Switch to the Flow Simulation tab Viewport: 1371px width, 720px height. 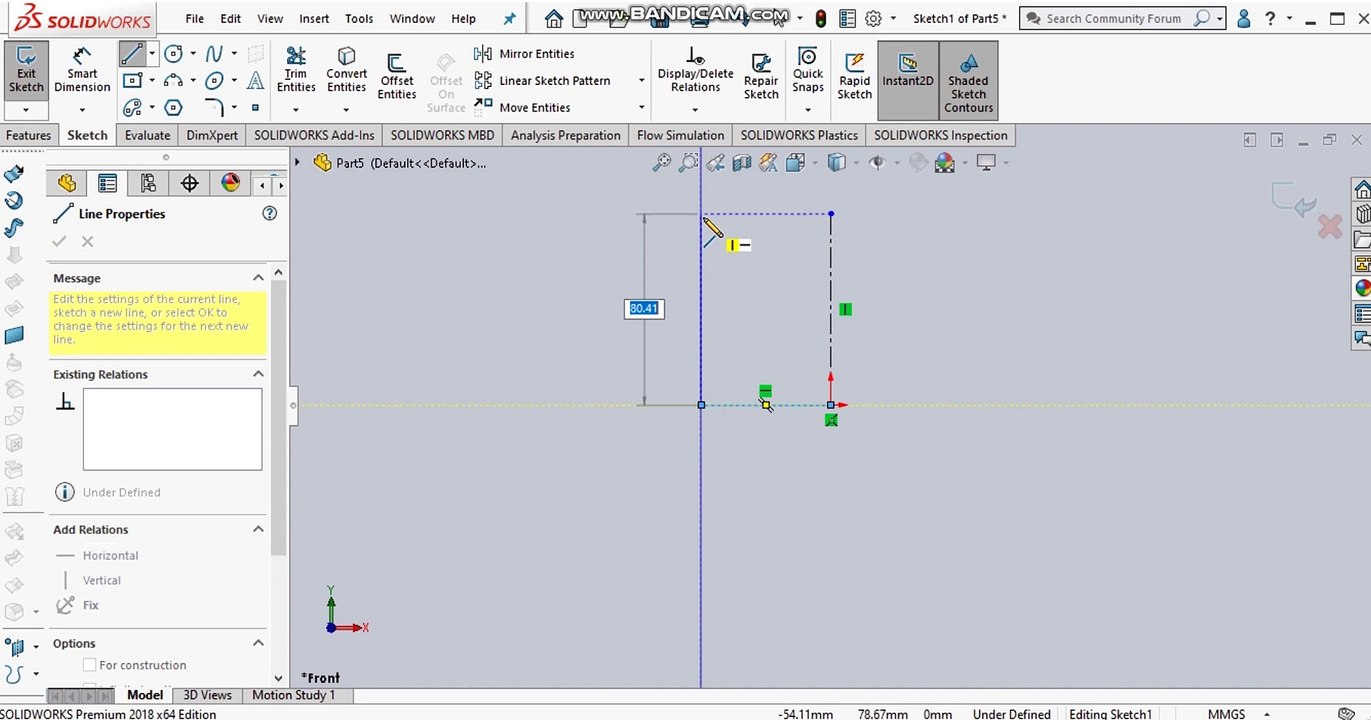pos(680,135)
